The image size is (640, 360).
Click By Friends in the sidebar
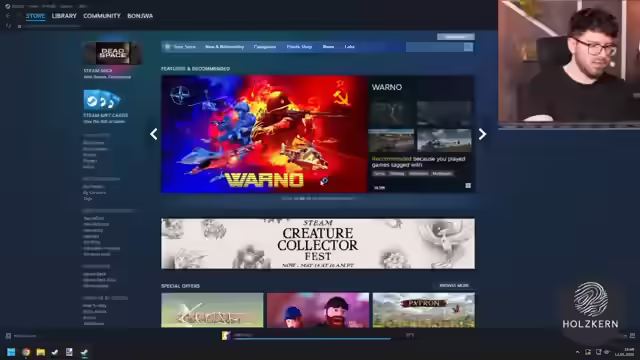(x=93, y=187)
